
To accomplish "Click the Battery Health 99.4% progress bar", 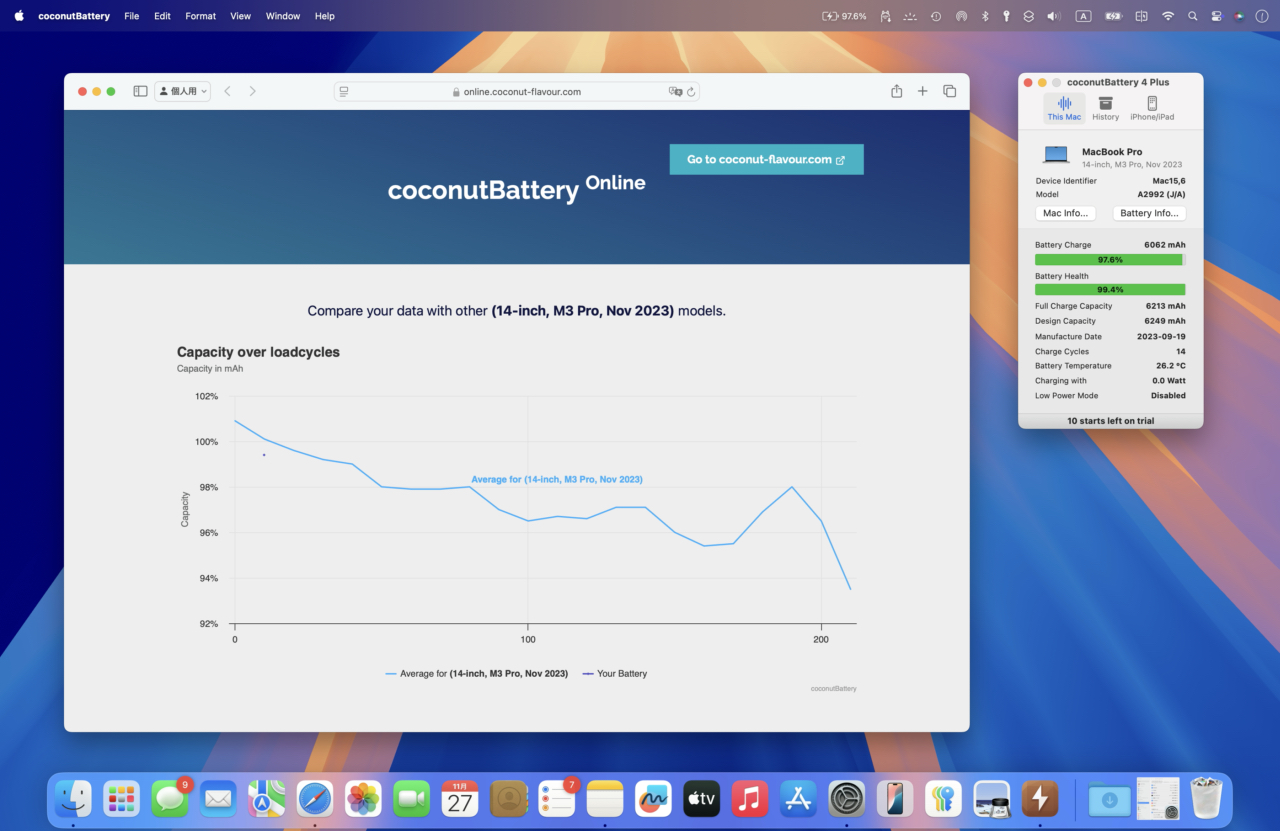I will [1110, 289].
